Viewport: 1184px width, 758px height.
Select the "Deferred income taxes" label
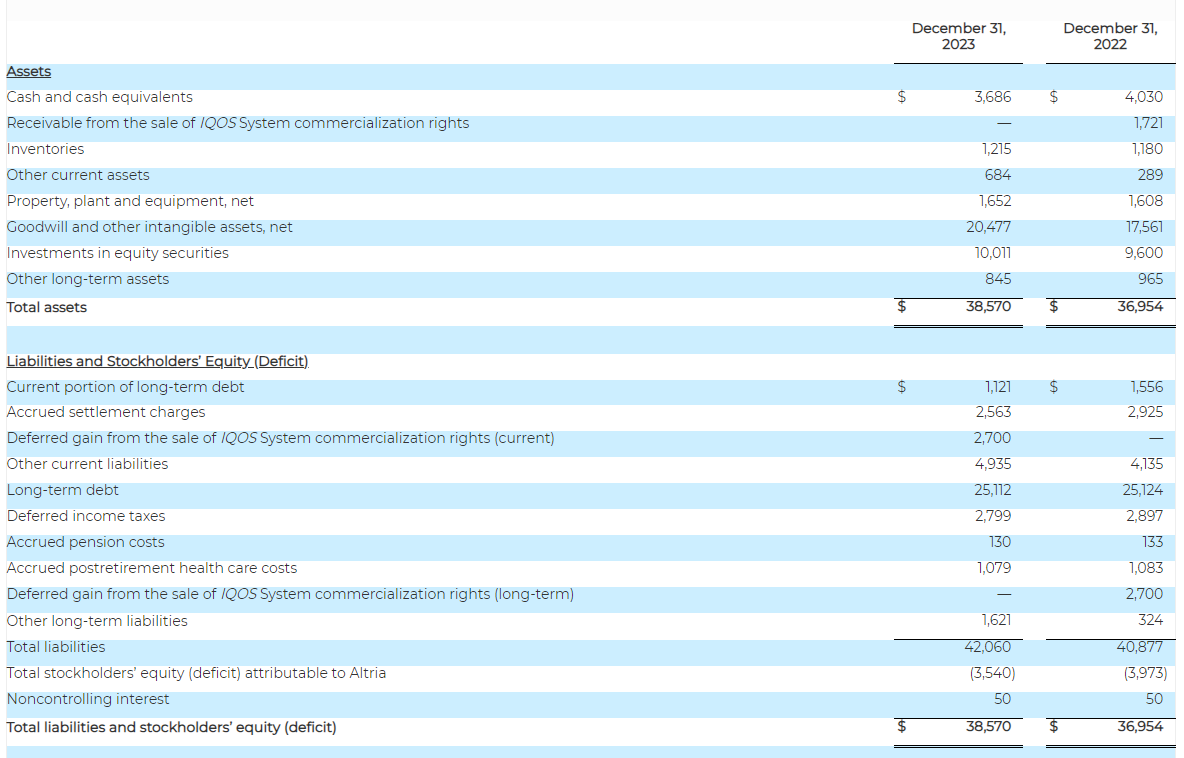85,516
